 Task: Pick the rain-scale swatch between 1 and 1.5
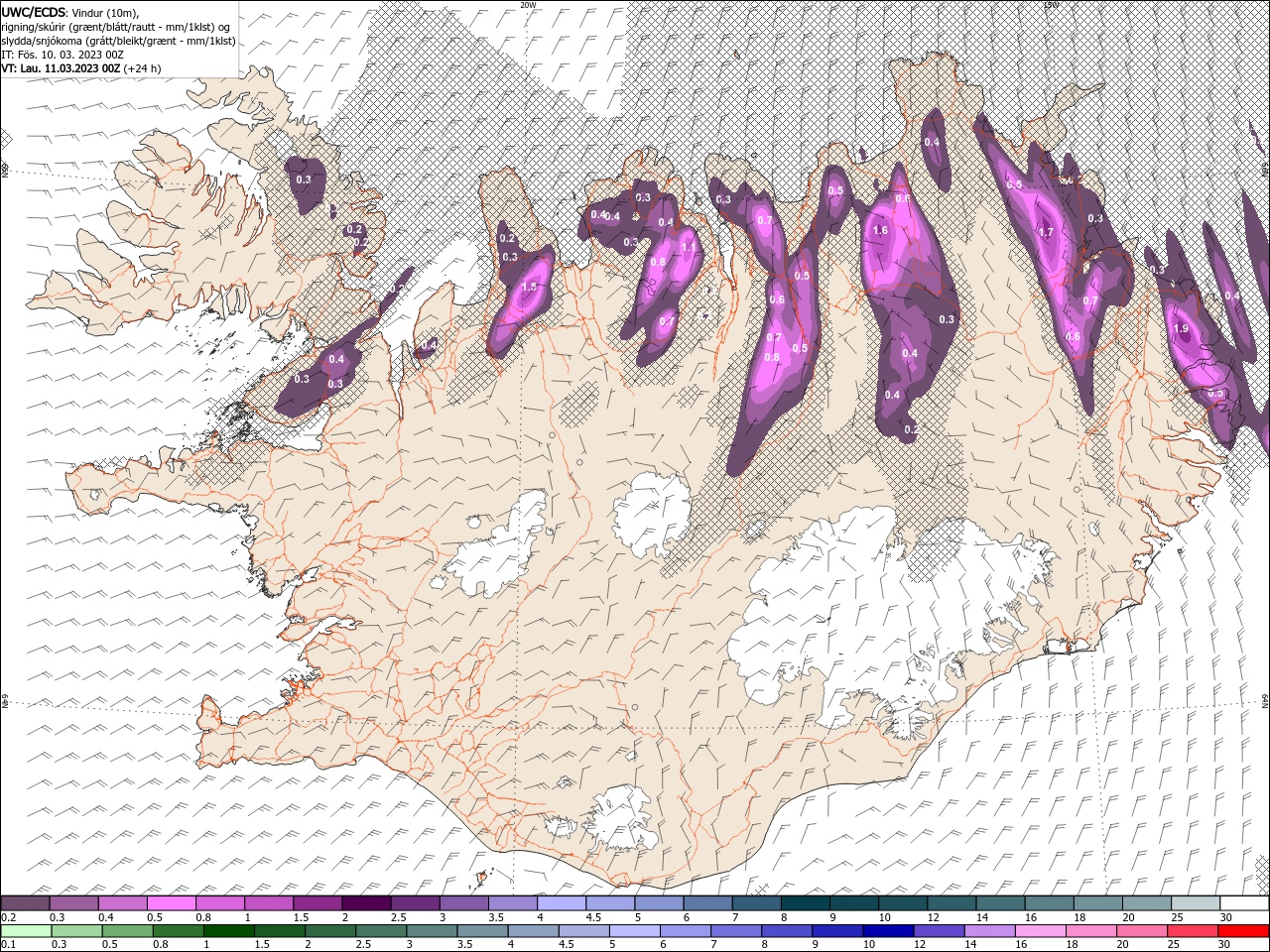[x=229, y=931]
